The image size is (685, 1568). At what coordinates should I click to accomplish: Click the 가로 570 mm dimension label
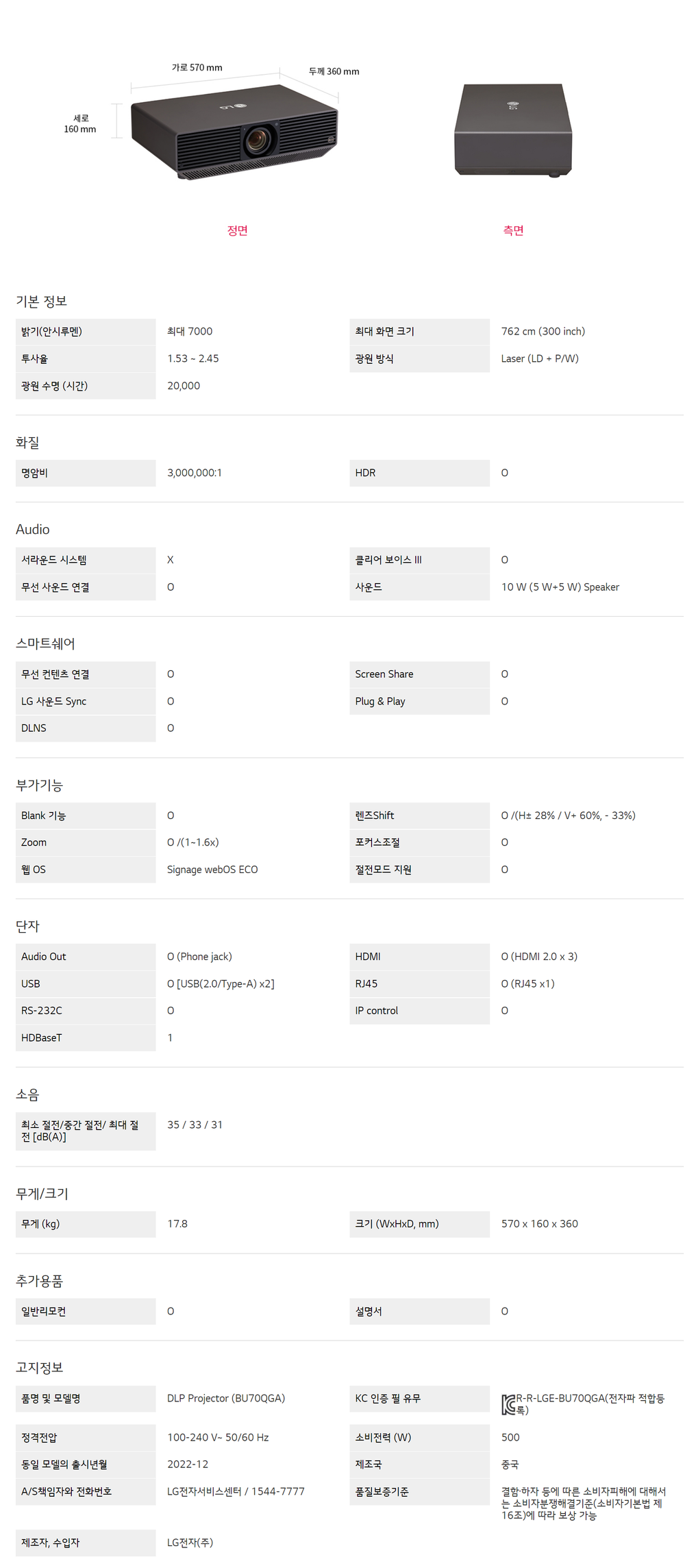197,67
